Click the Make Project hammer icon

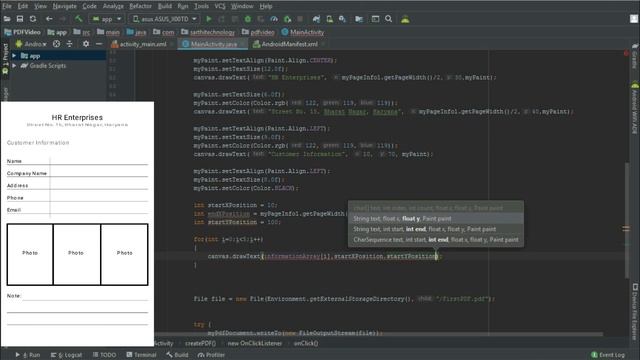[x=78, y=19]
